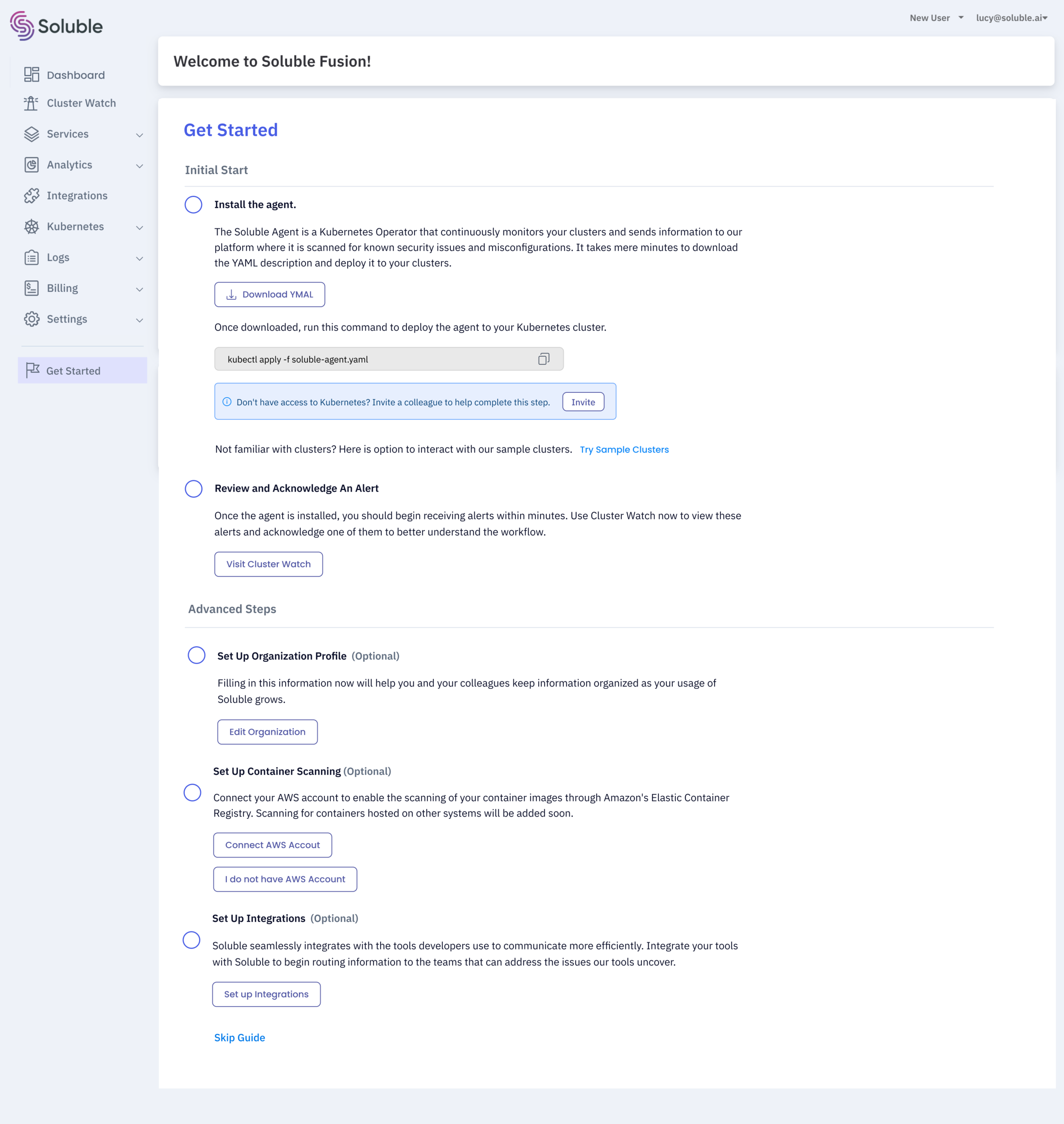Click the info icon in invite banner
The width and height of the screenshot is (1064, 1124).
[x=227, y=402]
